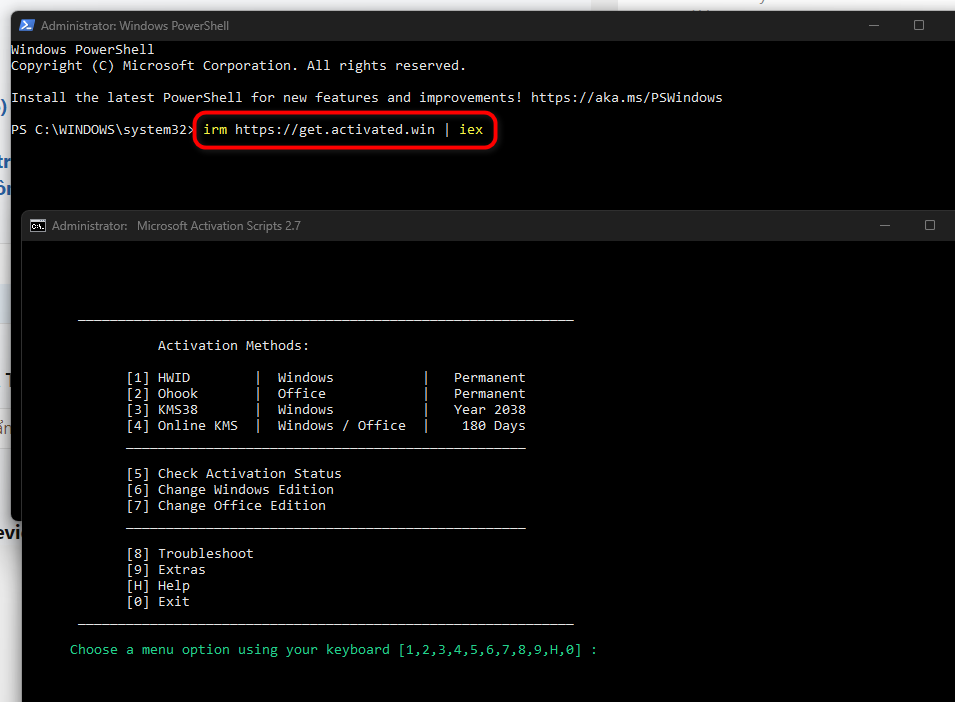Click the Windows PowerShell title bar text
955x702 pixels.
135,26
